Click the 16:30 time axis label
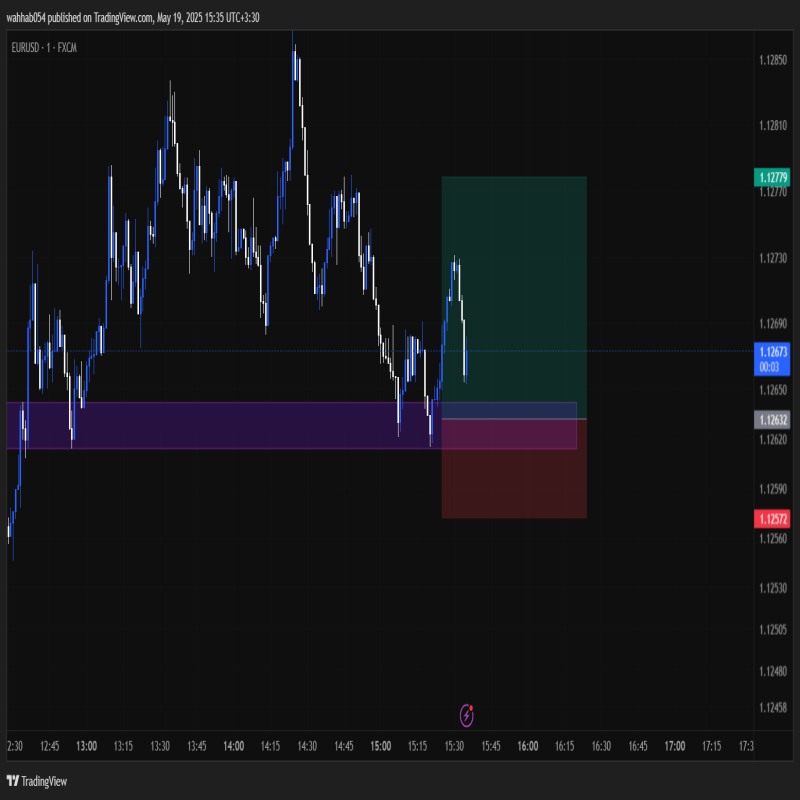 click(602, 746)
